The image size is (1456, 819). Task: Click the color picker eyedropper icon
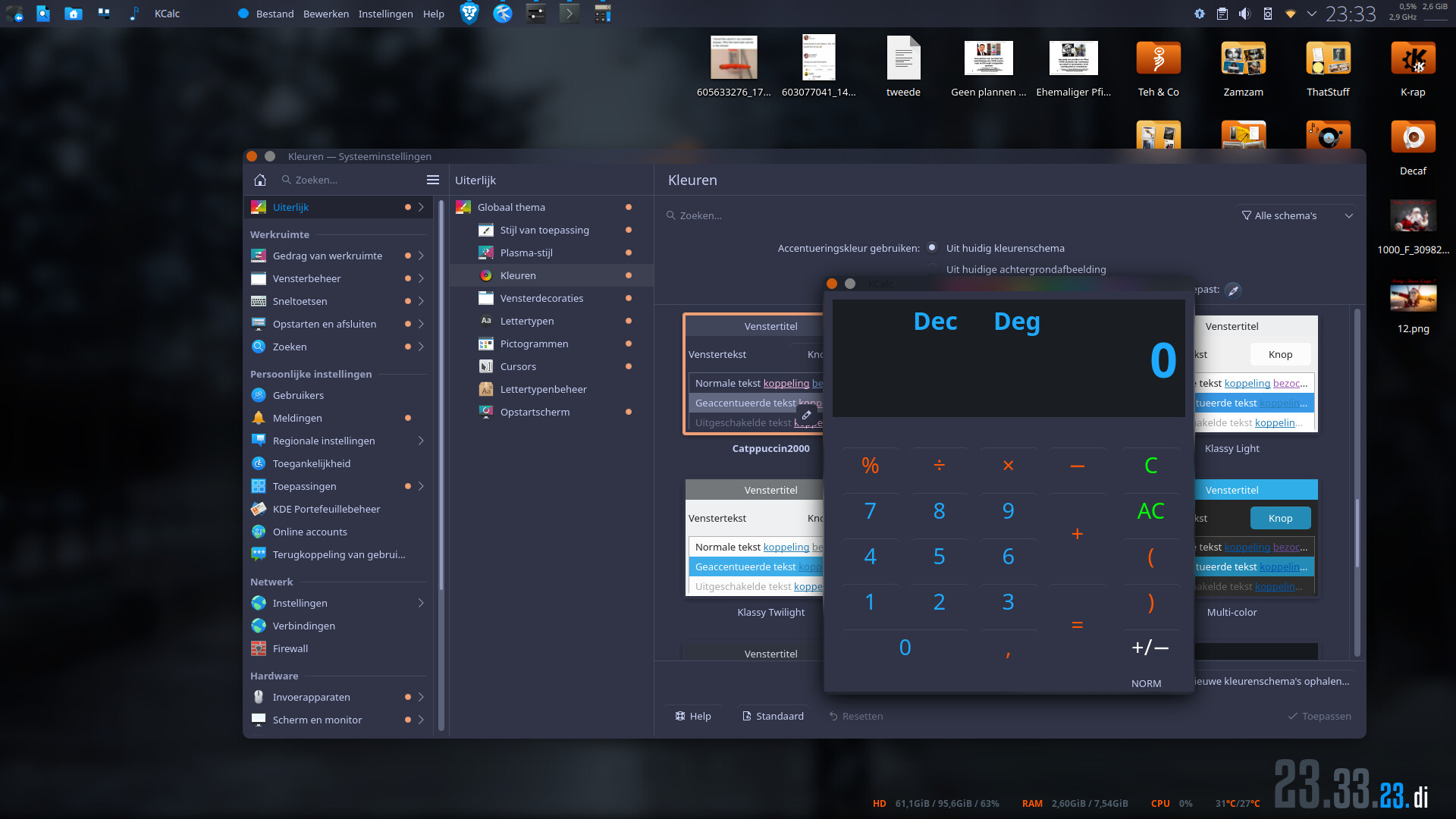1233,290
